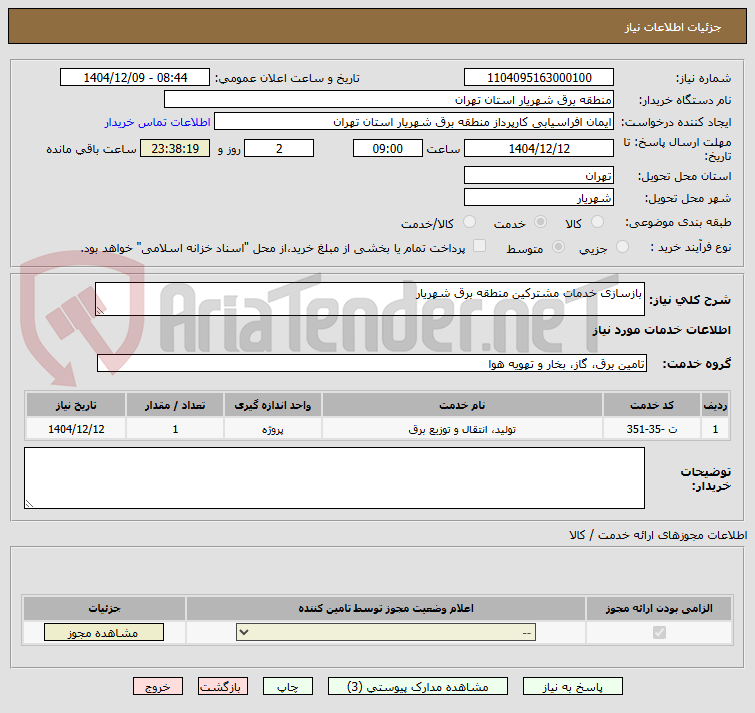Open the license status dropdown
Viewport: 755px width, 713px height.
386,632
